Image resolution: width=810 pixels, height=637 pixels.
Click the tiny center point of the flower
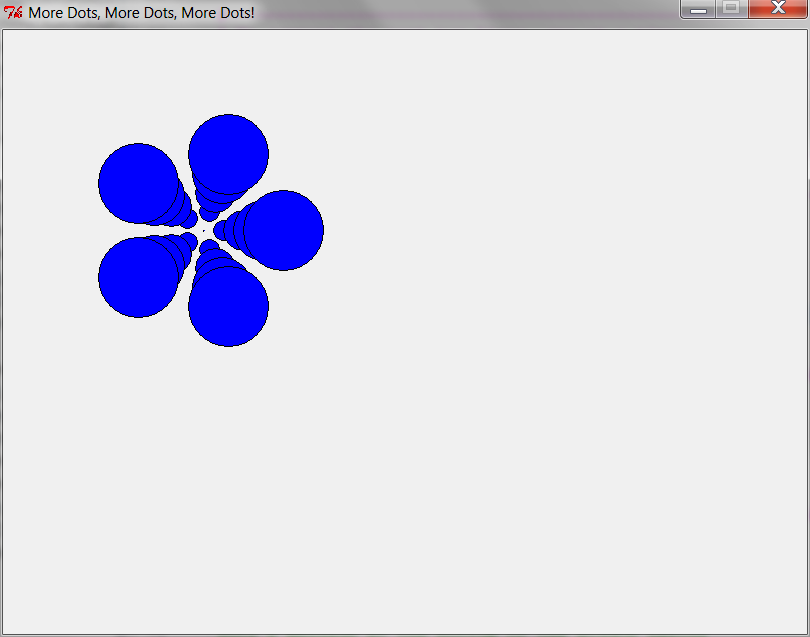coord(203,230)
